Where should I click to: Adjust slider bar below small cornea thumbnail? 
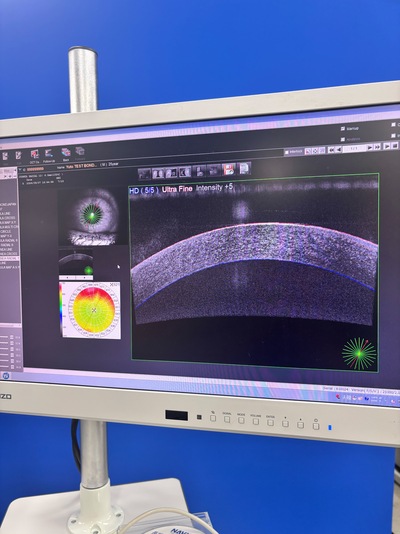pos(76,278)
